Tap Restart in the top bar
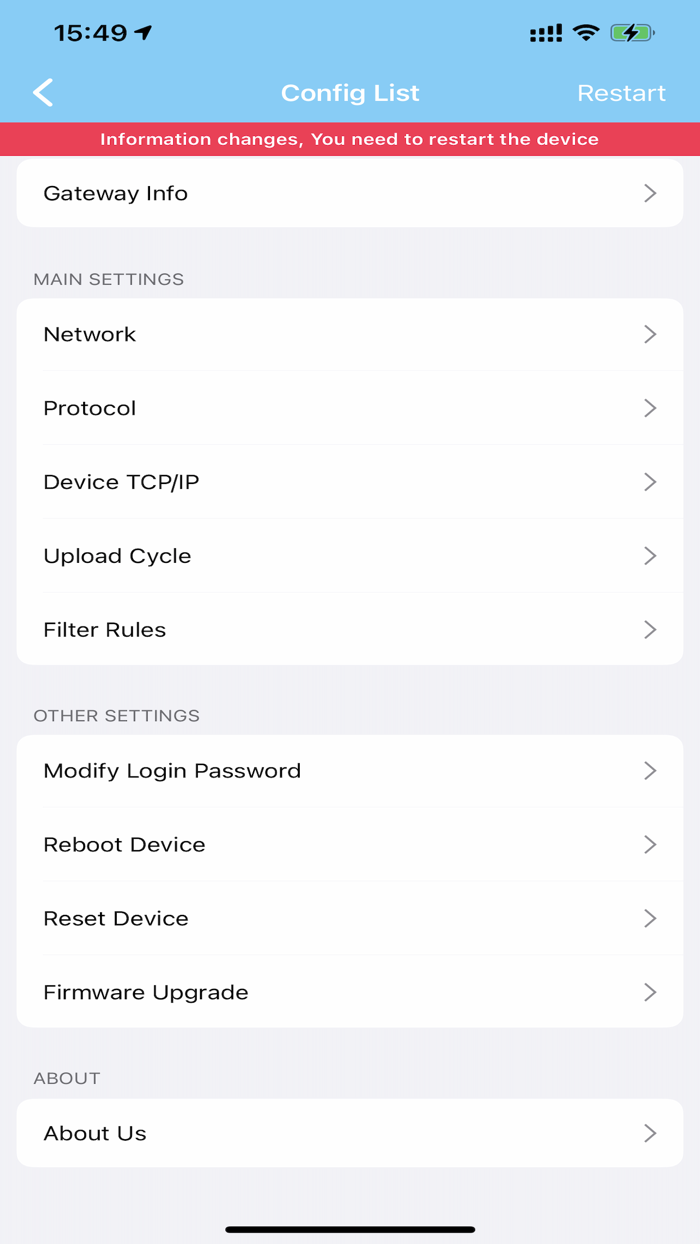 click(x=621, y=92)
